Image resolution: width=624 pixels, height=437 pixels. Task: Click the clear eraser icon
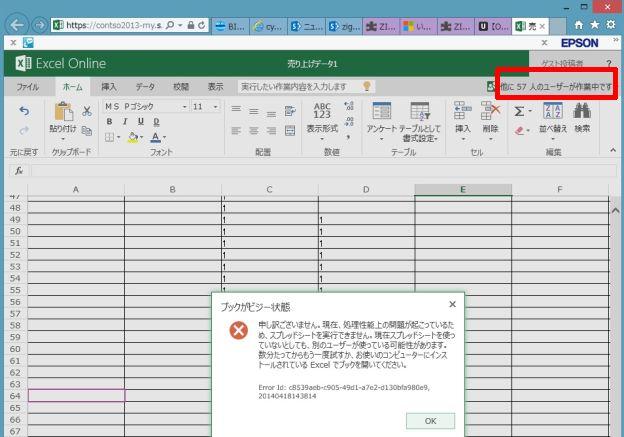[x=519, y=131]
